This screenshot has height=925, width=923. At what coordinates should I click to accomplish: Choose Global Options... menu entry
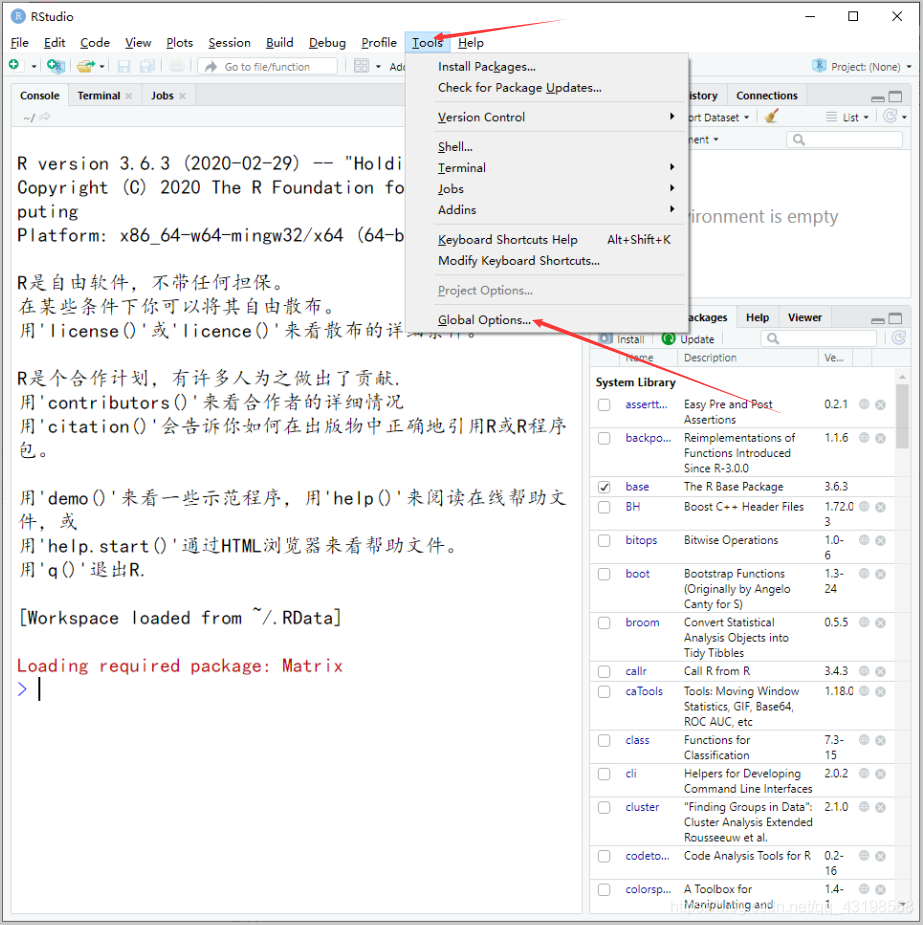[484, 320]
